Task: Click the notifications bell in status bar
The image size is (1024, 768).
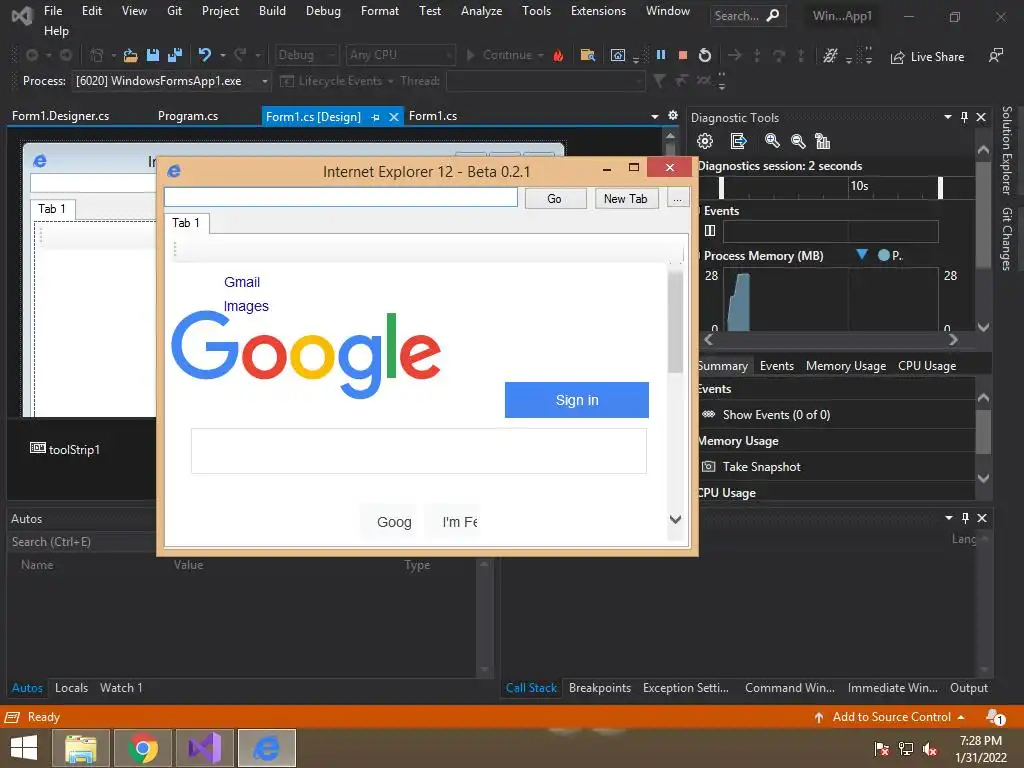Action: 995,717
